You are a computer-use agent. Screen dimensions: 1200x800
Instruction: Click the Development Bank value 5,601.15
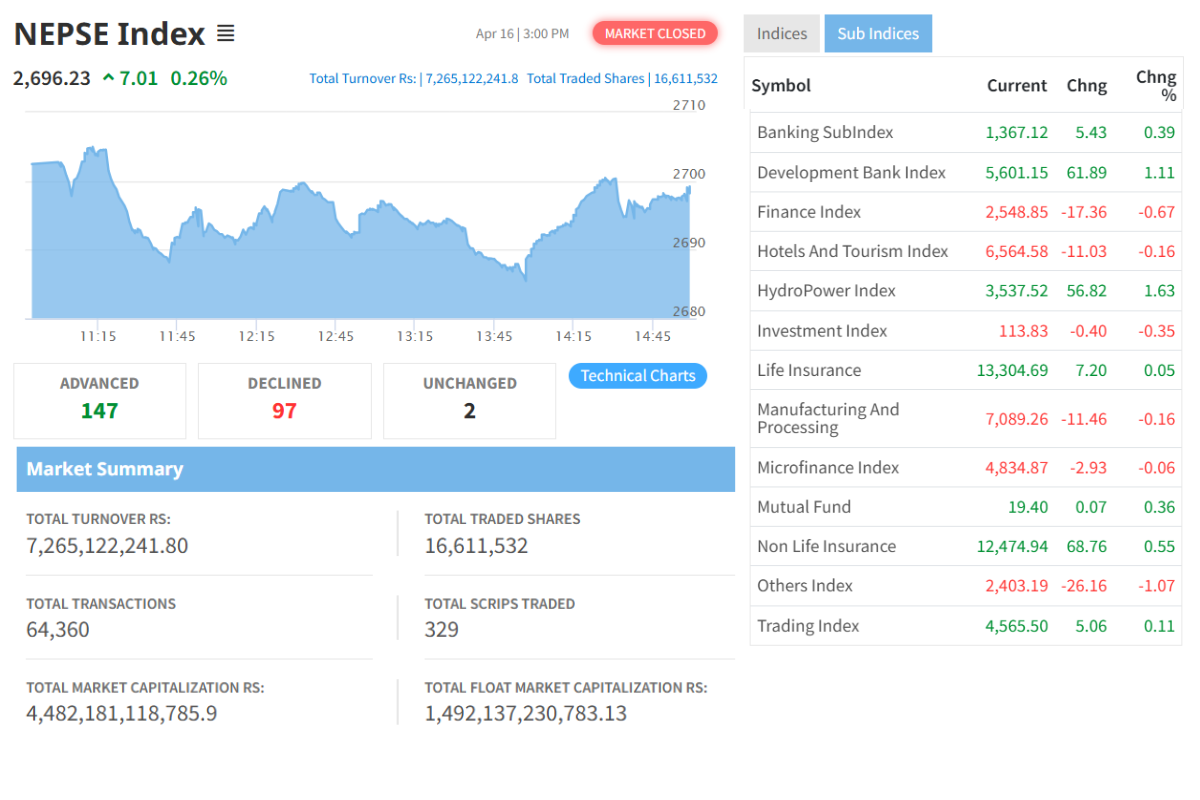[1017, 172]
